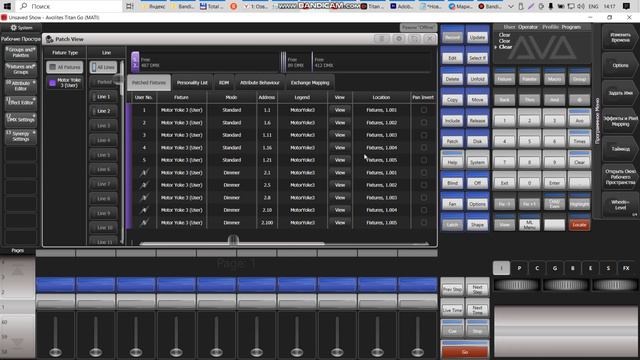Click the slashed user number 3 Dimmer row icon

pos(144,198)
